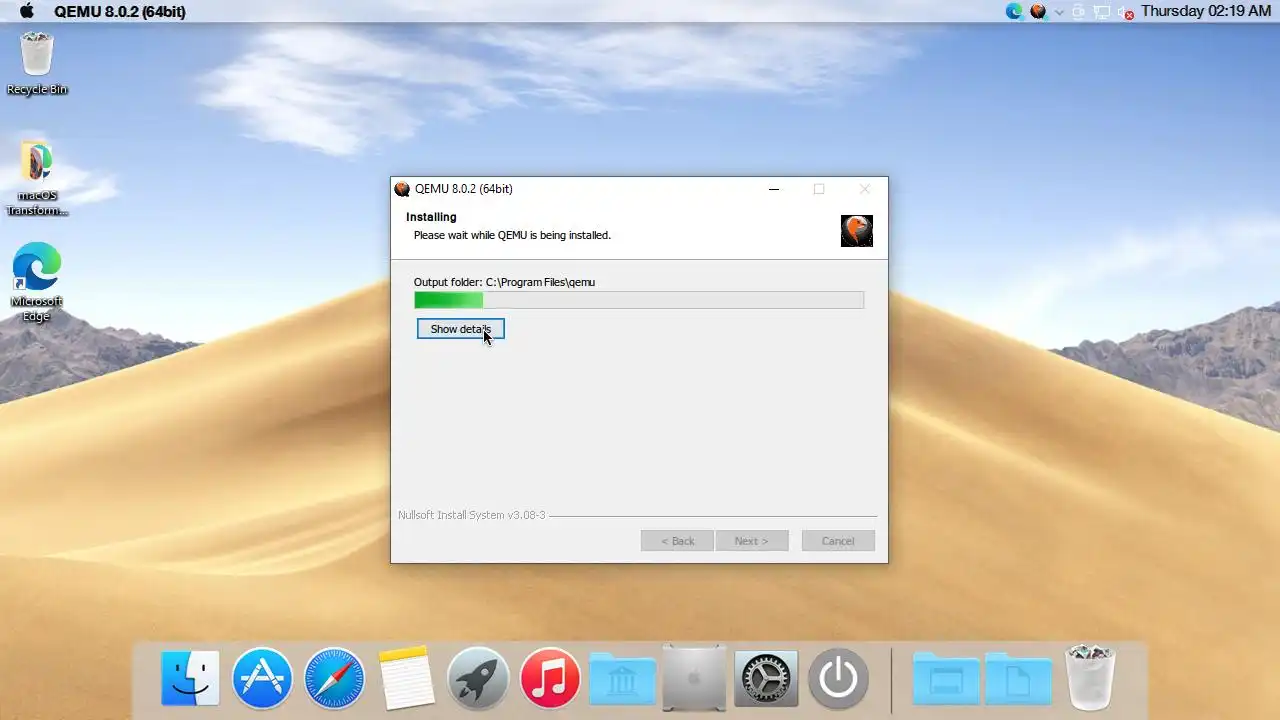Launch App Store from the dock

262,679
